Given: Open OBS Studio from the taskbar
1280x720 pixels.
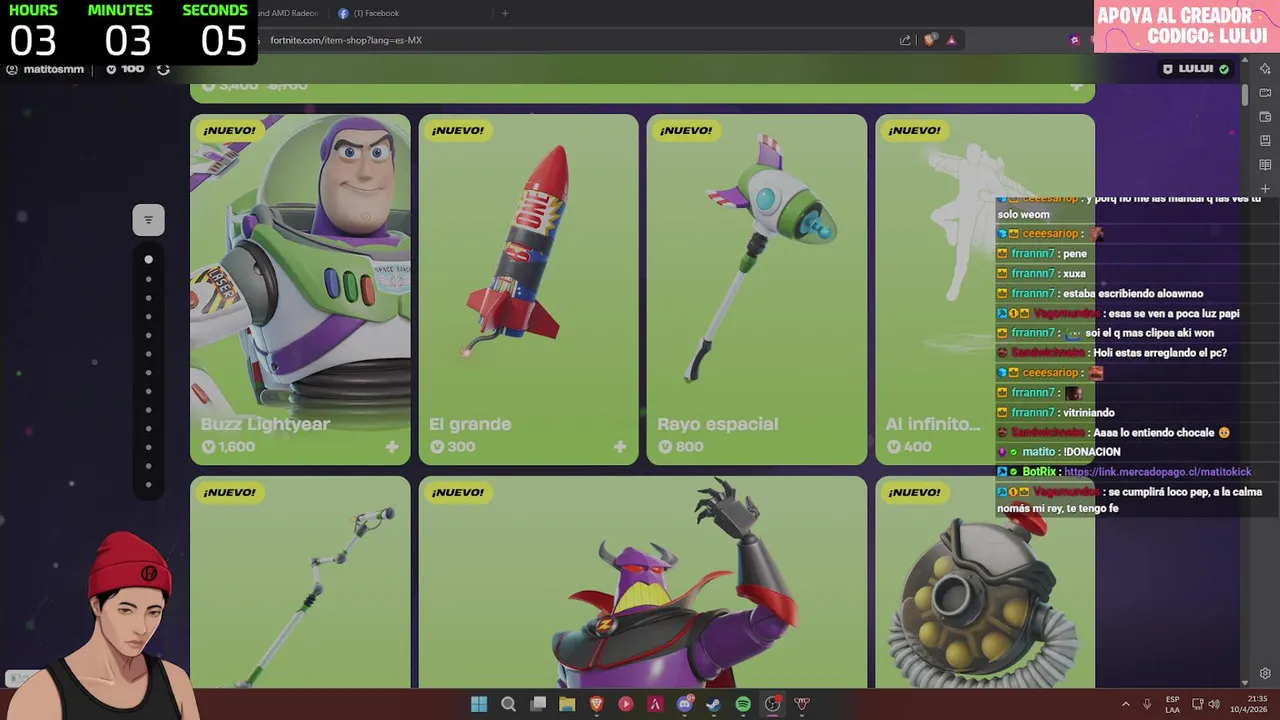Looking at the screenshot, I should tap(772, 704).
